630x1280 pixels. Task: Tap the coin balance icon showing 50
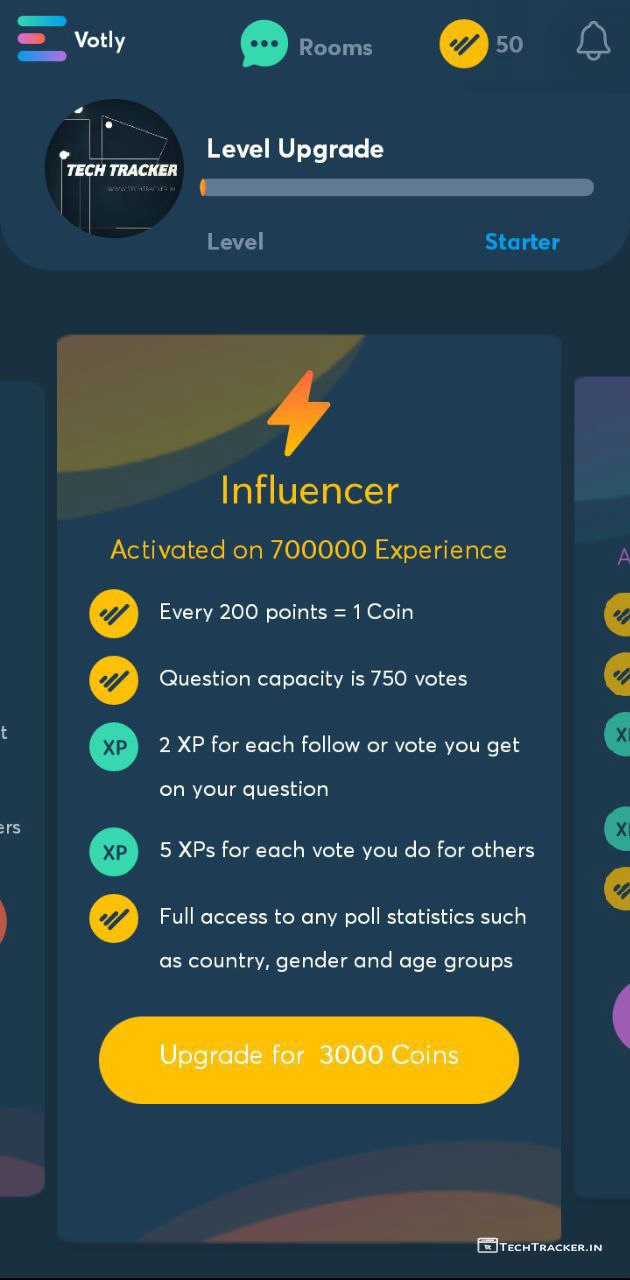pos(464,45)
